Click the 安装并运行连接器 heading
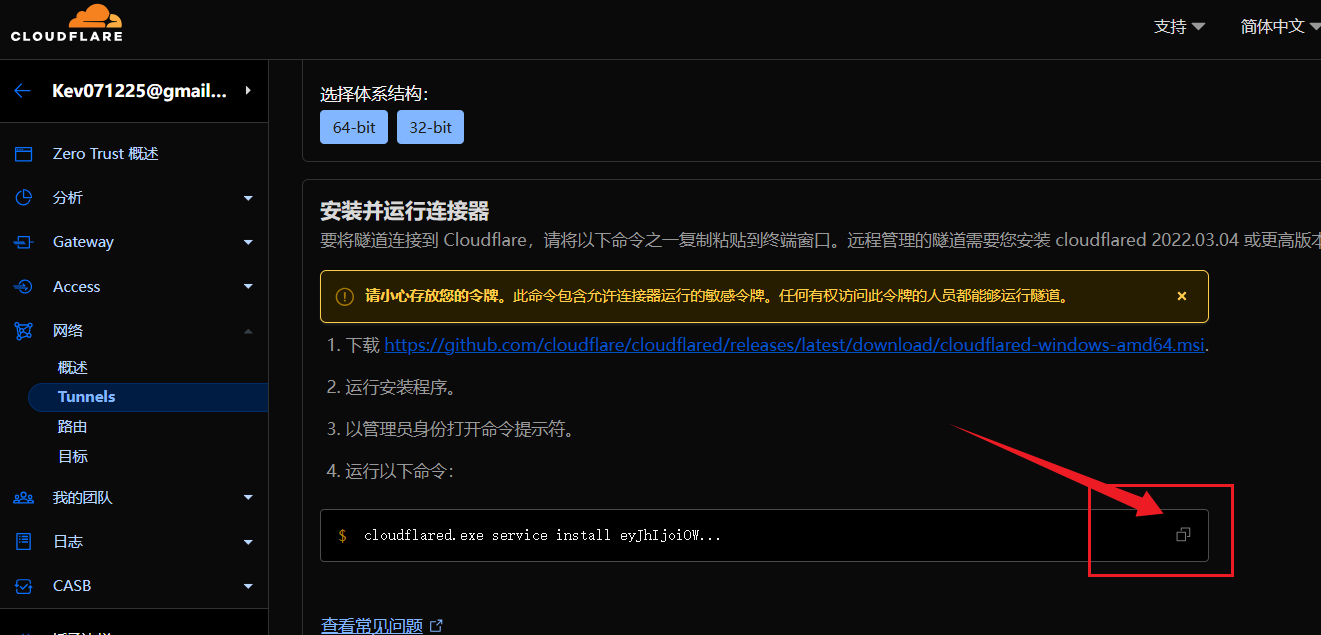The image size is (1321, 635). [404, 211]
